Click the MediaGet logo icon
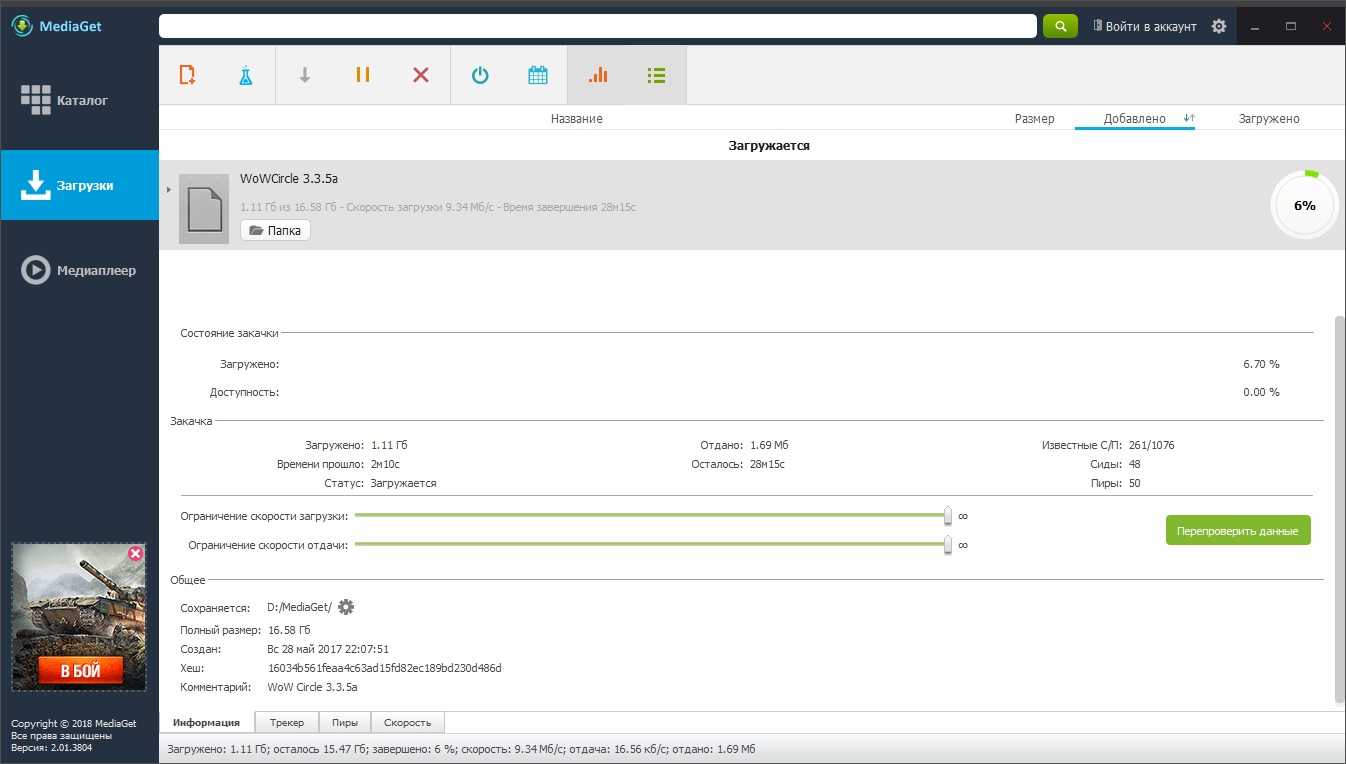 24,26
